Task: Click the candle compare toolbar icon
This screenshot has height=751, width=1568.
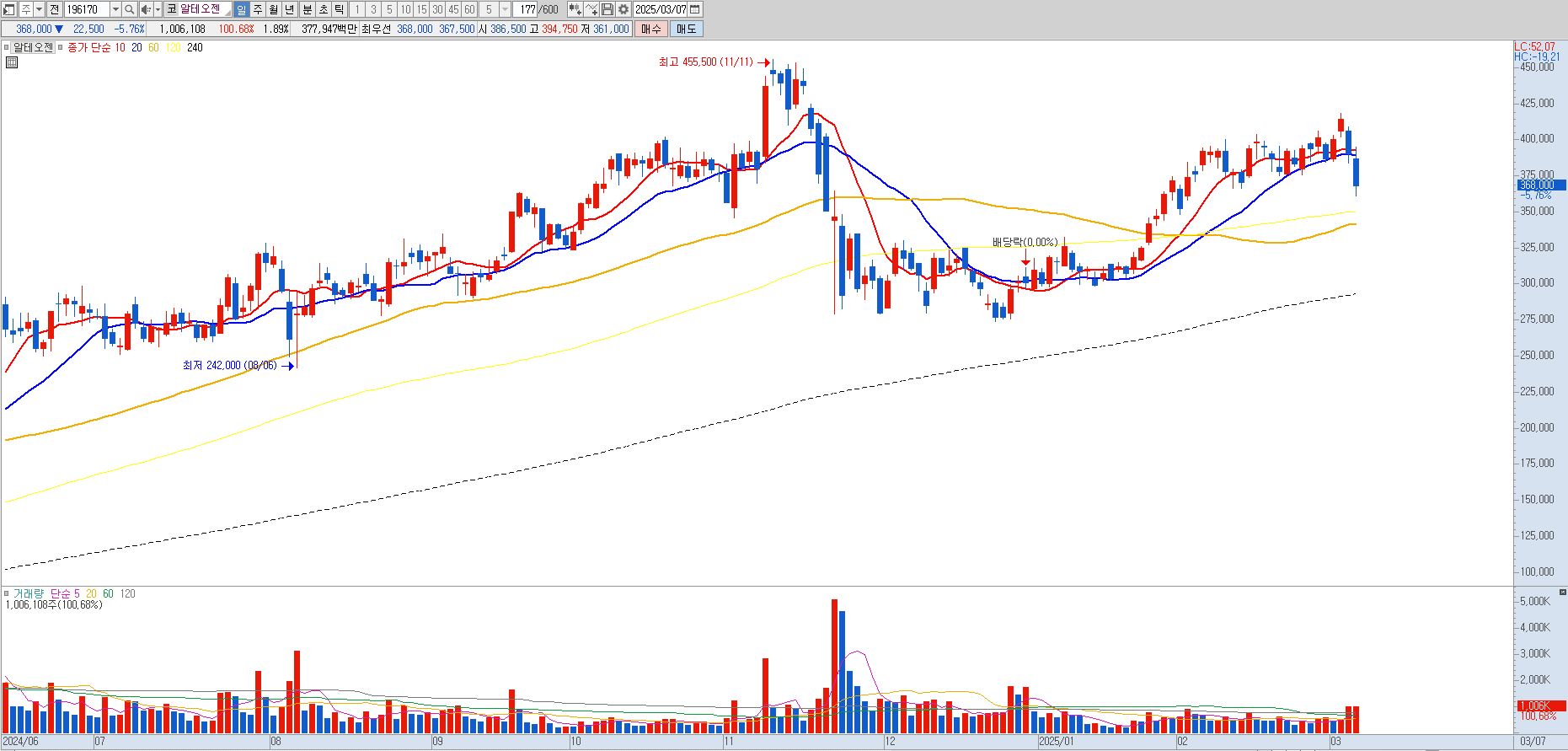Action: (575, 9)
